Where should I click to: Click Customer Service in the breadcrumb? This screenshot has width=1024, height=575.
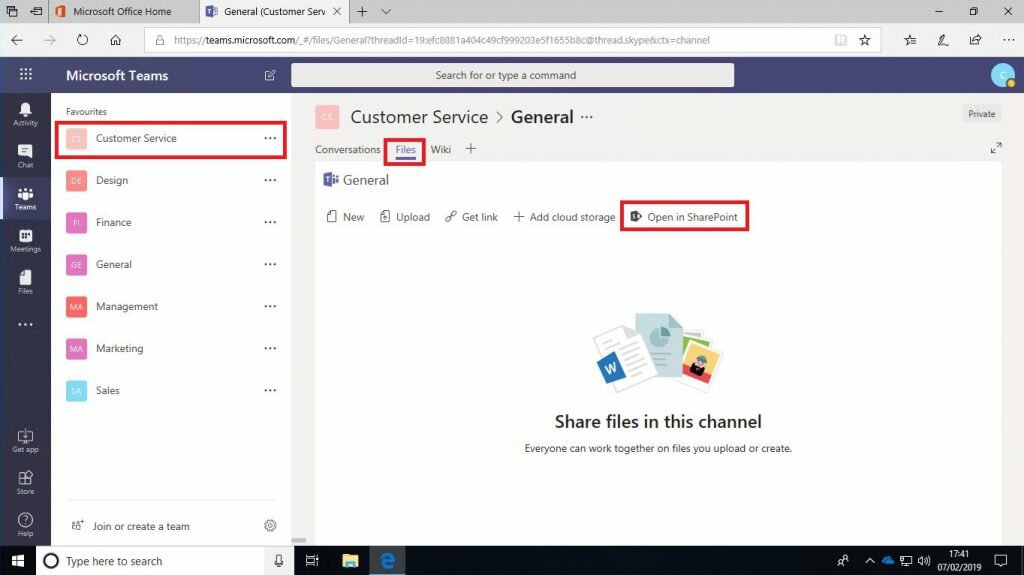point(419,117)
